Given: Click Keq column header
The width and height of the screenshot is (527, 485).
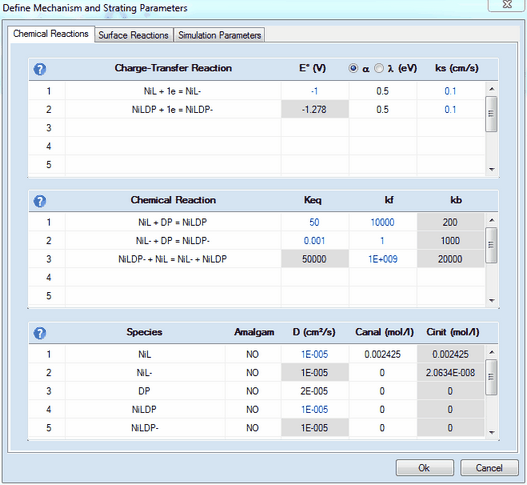Looking at the screenshot, I should point(313,200).
